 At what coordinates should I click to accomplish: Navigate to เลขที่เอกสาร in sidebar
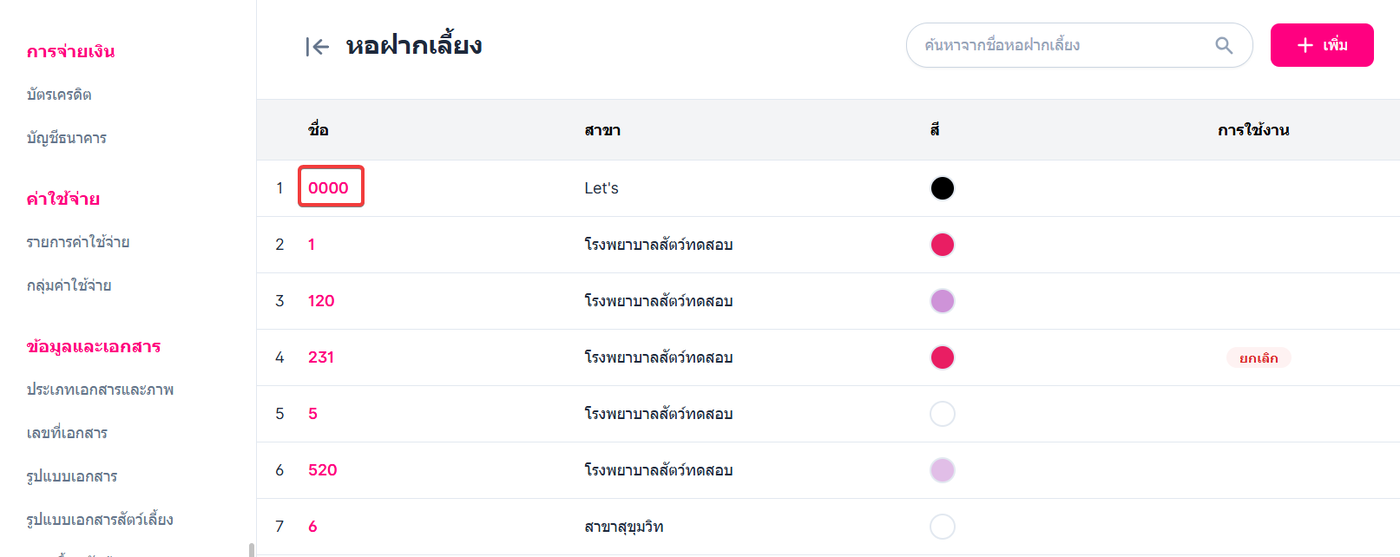(67, 433)
